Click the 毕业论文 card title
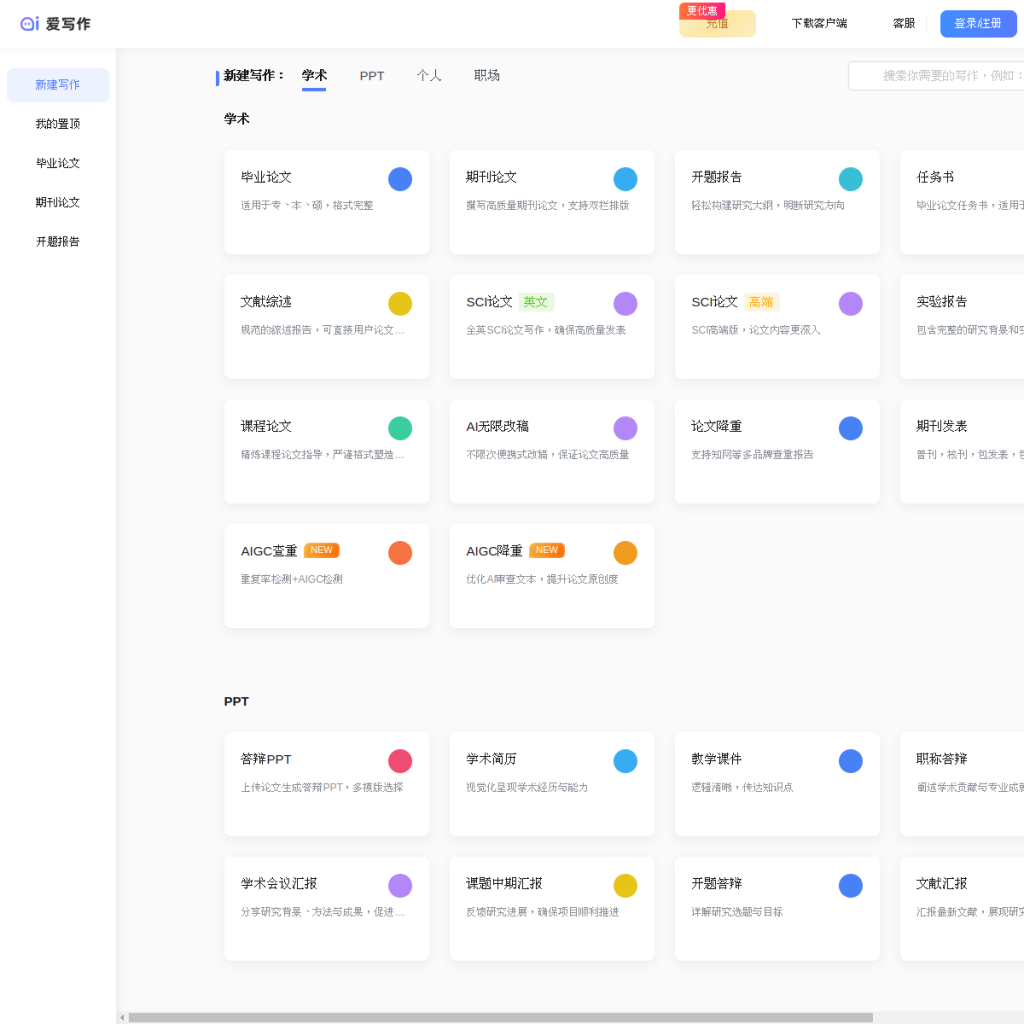 [266, 177]
